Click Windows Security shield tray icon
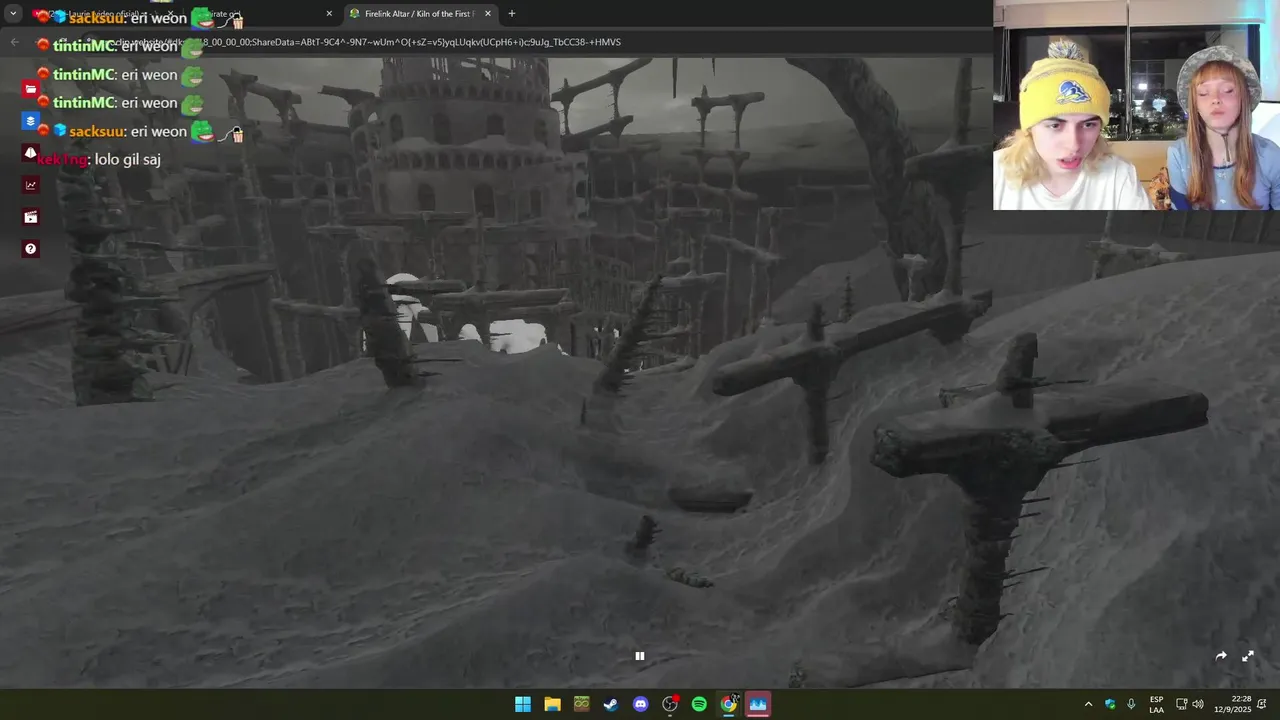 coord(1110,704)
